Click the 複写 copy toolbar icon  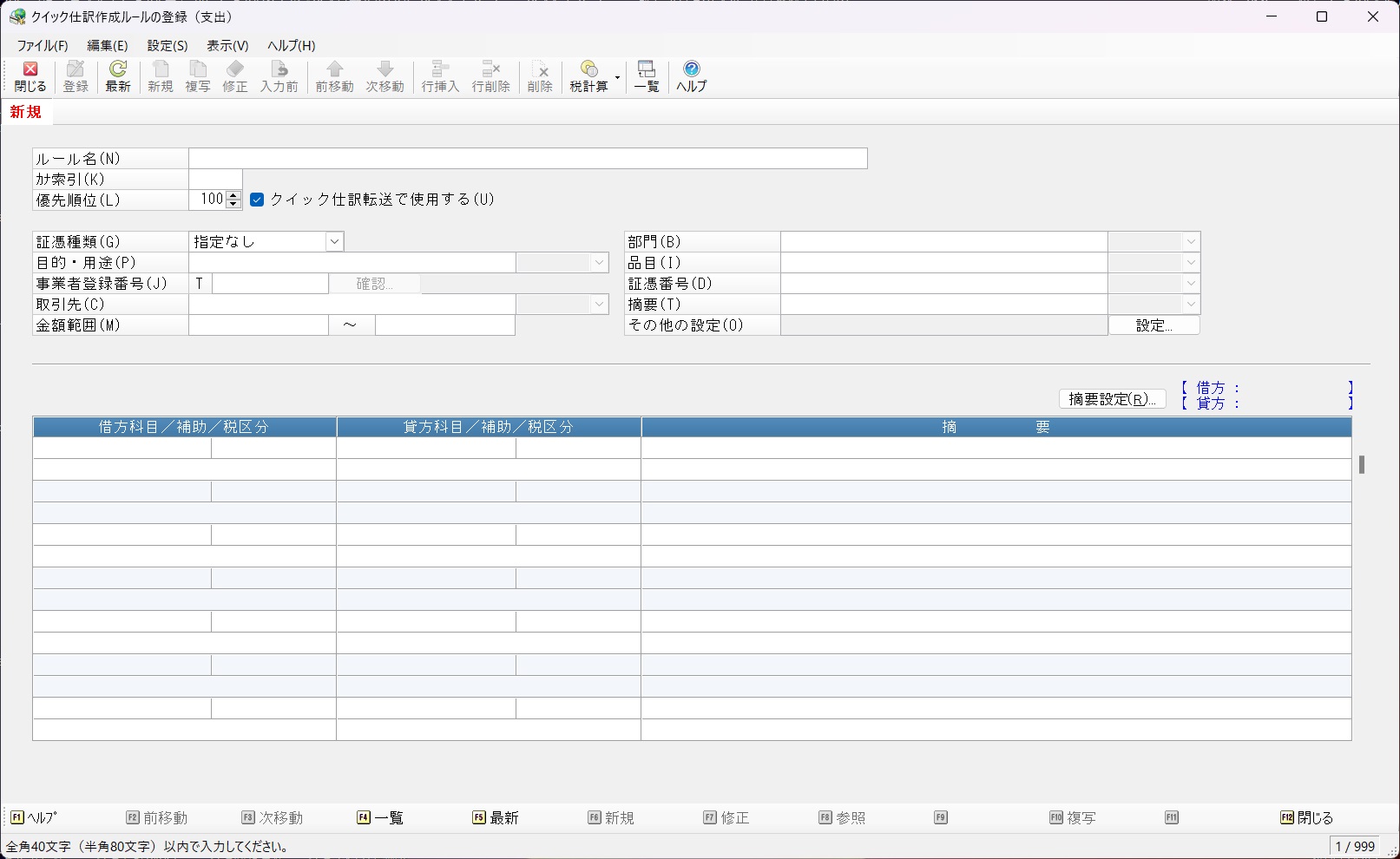coord(198,76)
